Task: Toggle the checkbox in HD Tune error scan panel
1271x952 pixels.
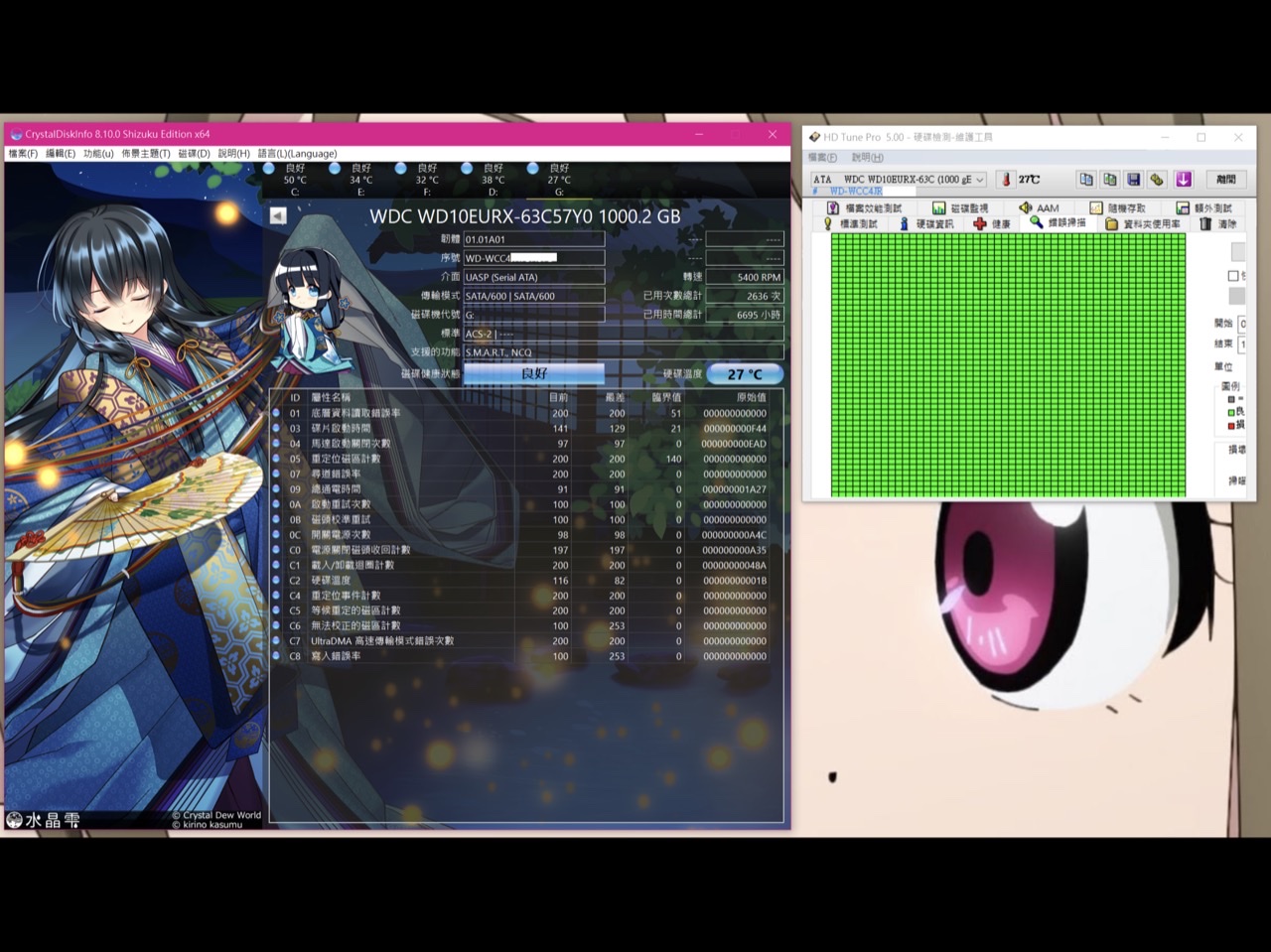Action: 1233,276
